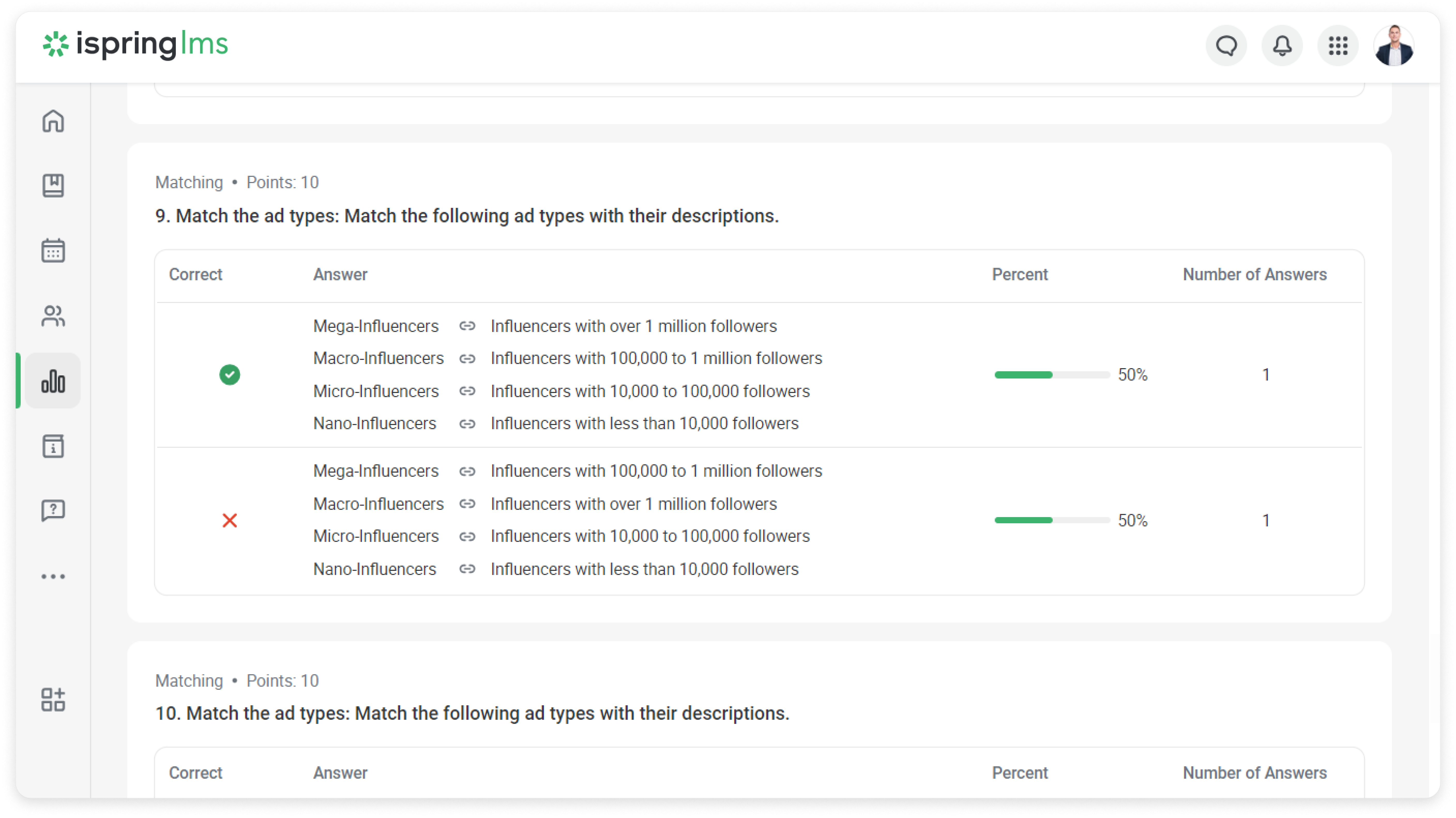Click the add-apps grid plus icon
This screenshot has width=1456, height=818.
pos(53,699)
